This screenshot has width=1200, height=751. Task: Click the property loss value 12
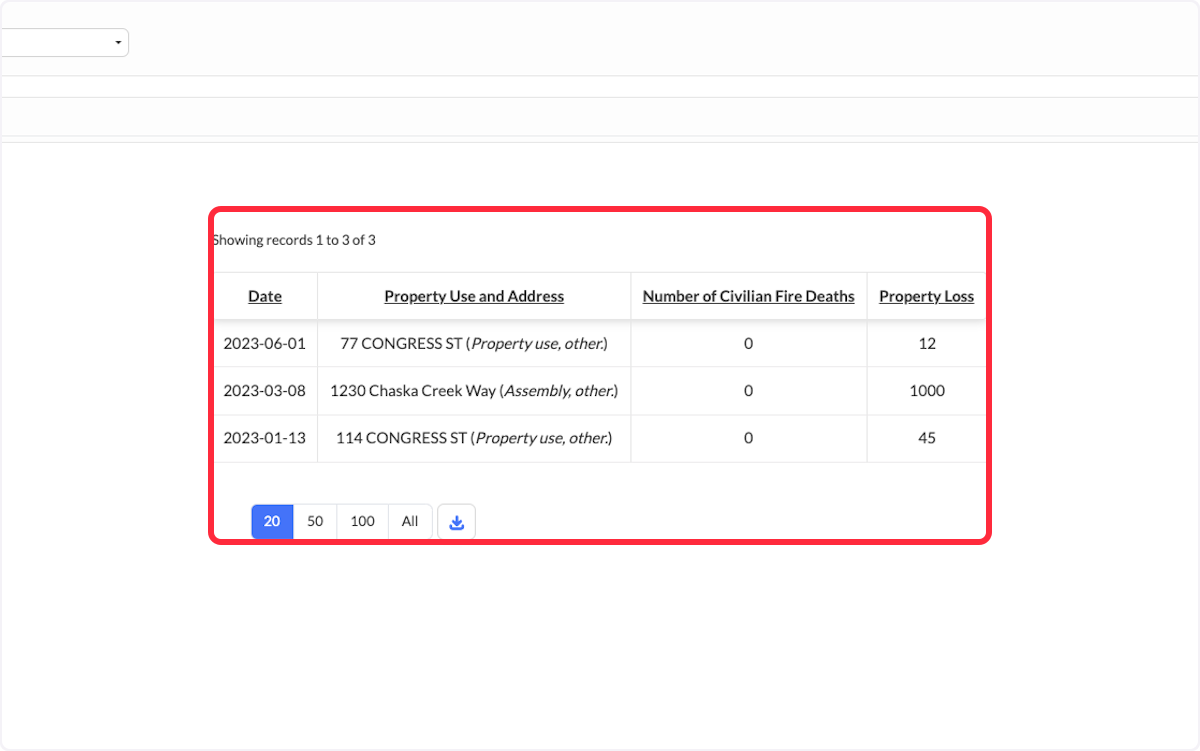tap(927, 343)
